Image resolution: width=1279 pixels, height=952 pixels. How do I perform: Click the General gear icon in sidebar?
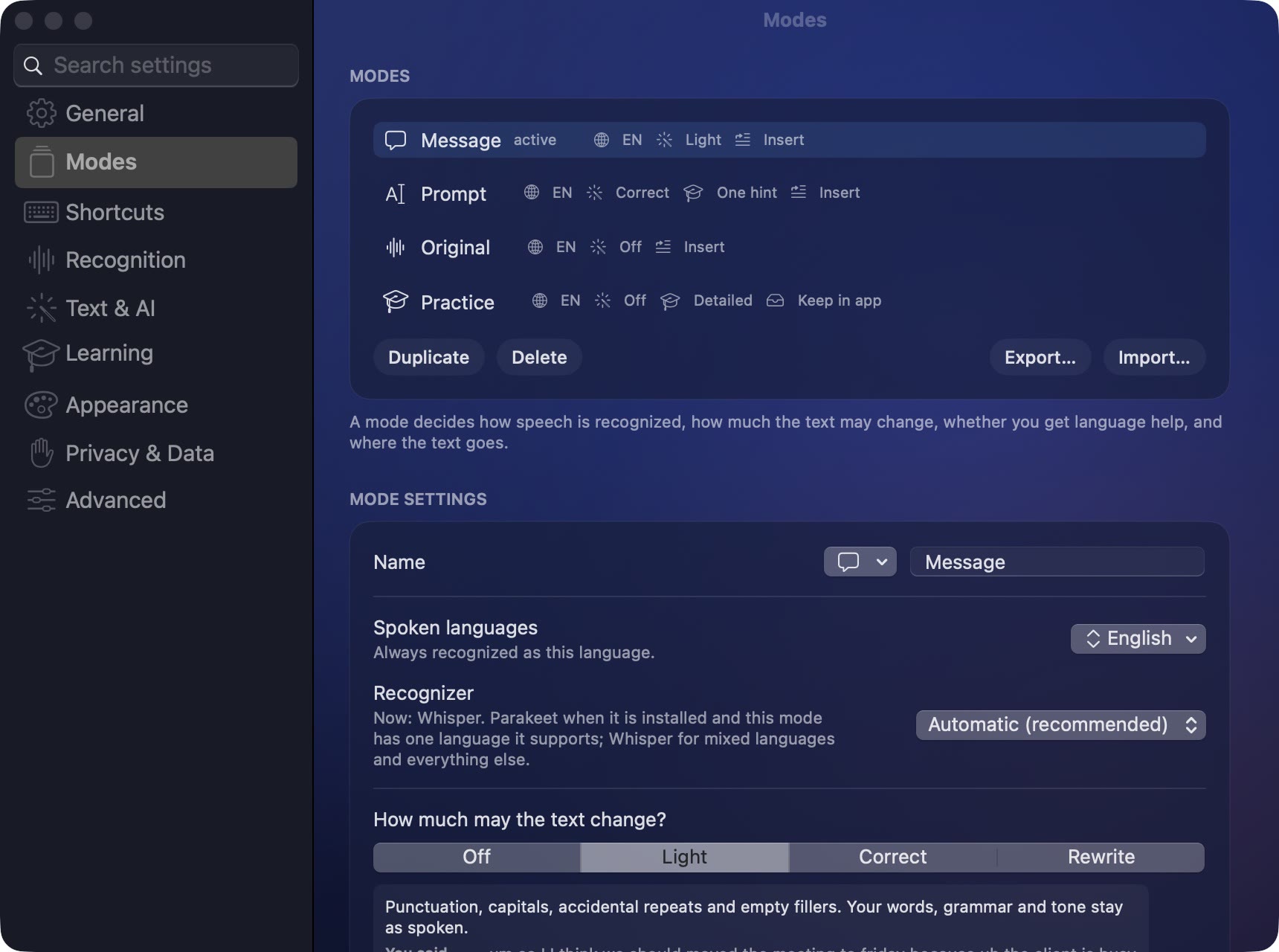[x=41, y=113]
